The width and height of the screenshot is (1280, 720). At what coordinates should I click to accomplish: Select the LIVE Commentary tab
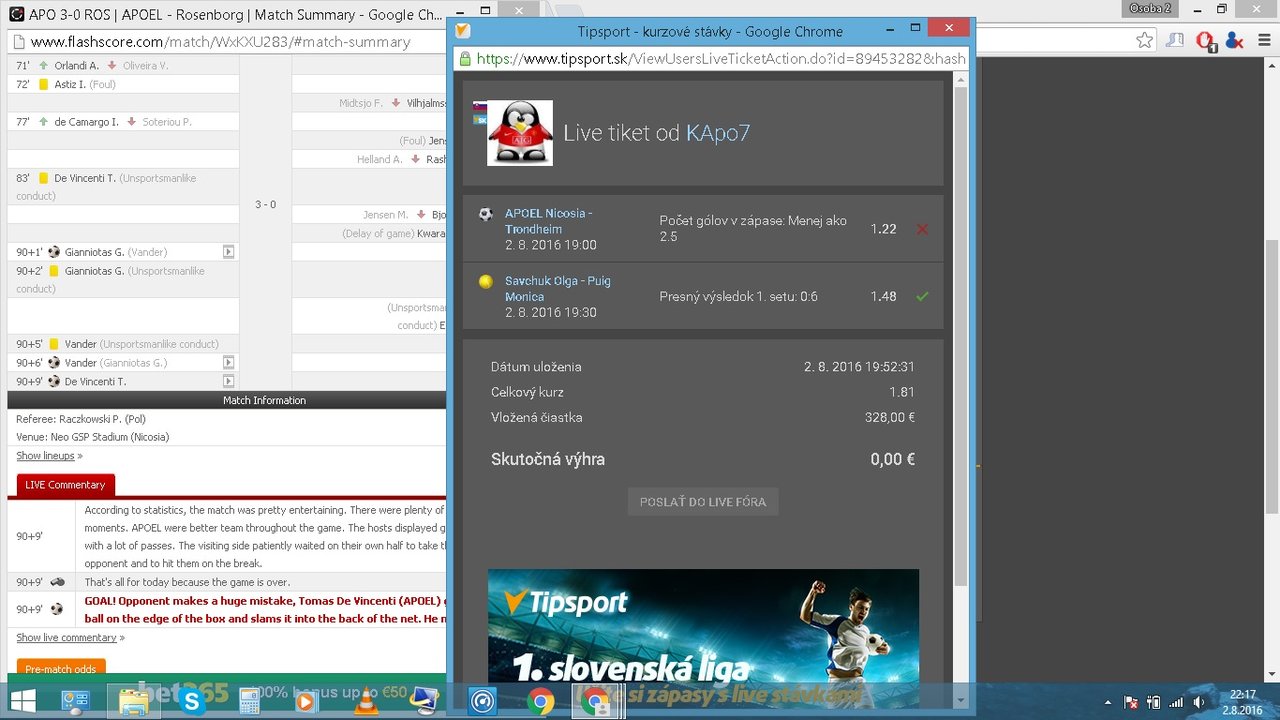click(65, 485)
